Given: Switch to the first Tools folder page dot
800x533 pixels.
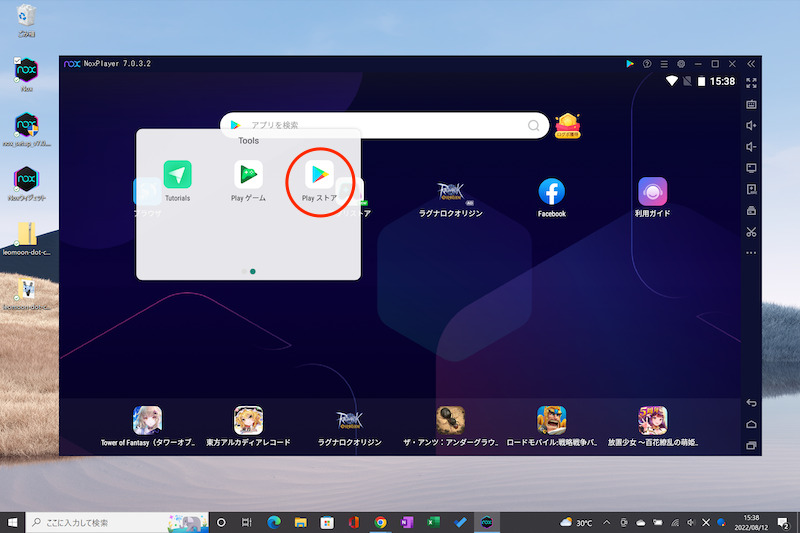Looking at the screenshot, I should click(243, 271).
